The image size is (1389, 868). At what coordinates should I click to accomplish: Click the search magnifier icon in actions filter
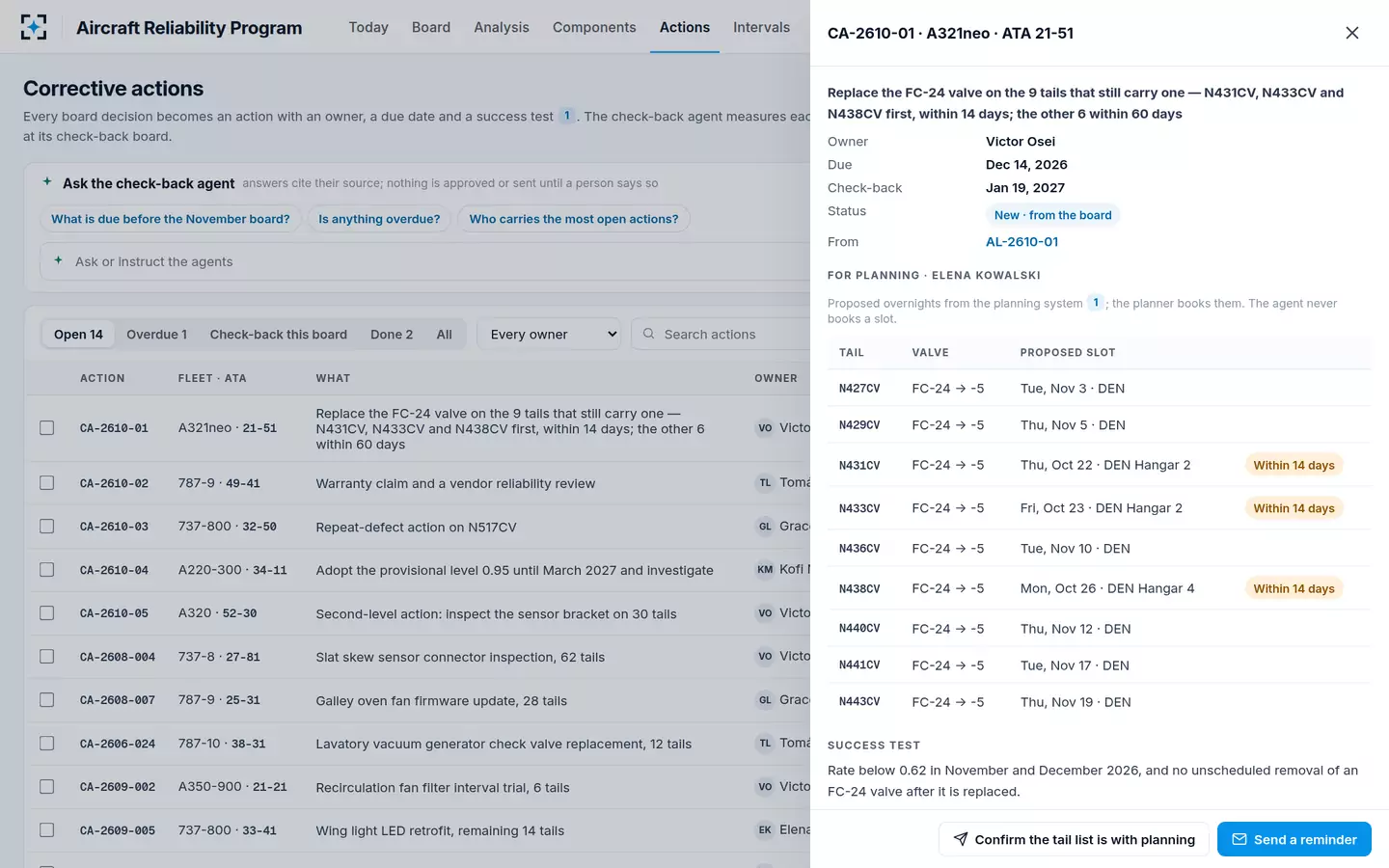(649, 334)
